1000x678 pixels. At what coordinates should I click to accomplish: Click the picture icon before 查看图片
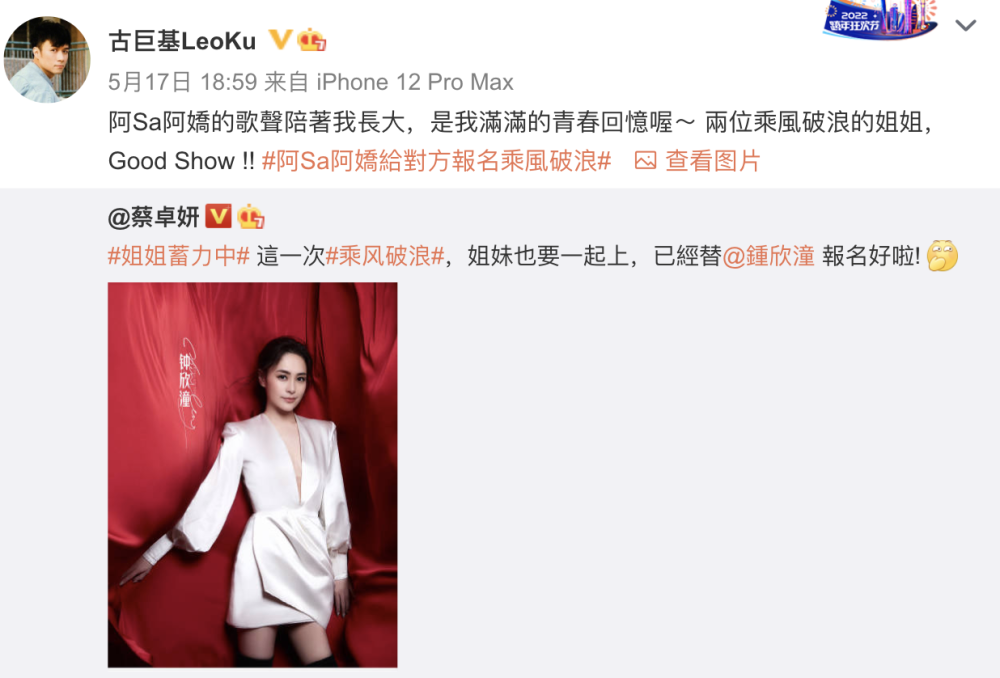[x=645, y=161]
